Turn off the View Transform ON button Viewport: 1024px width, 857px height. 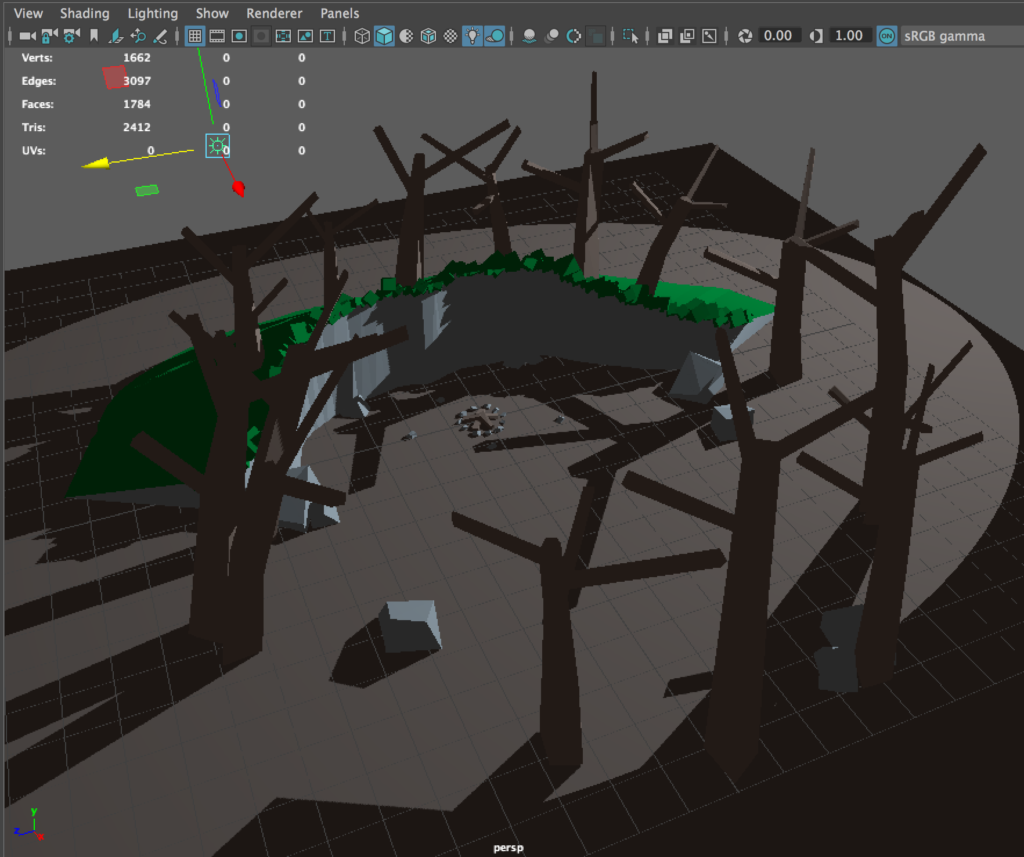(x=886, y=36)
